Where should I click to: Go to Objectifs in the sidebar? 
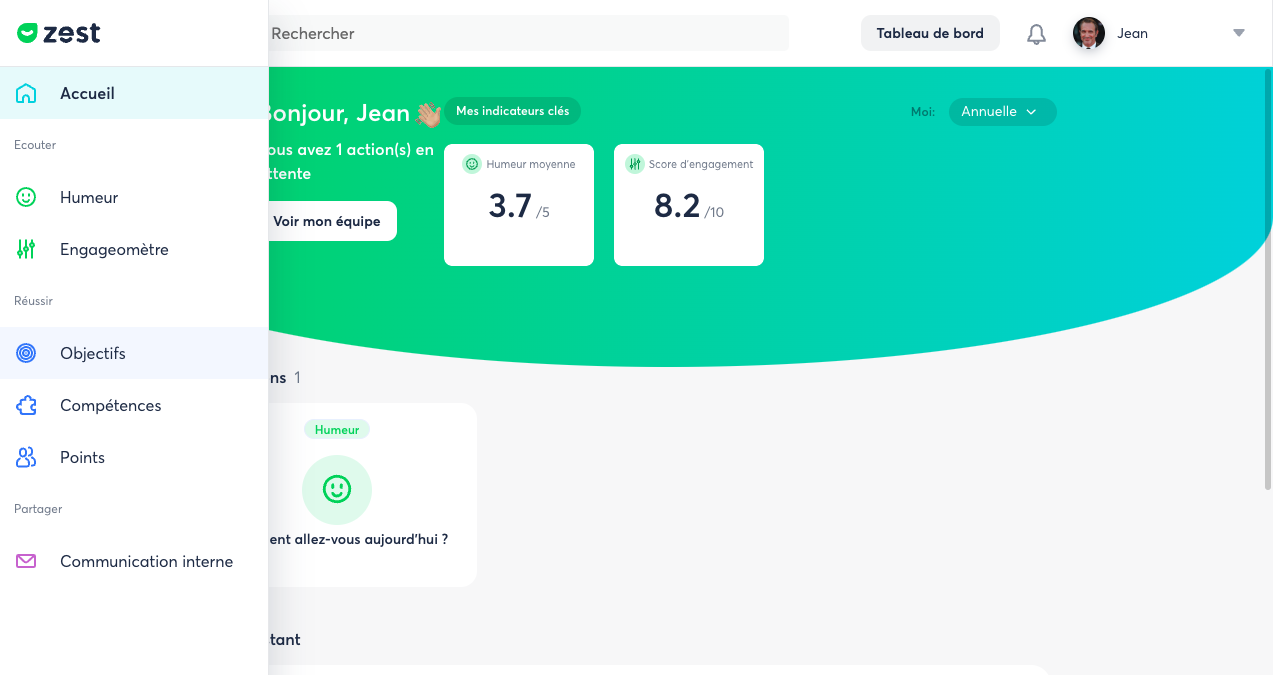[x=93, y=353]
